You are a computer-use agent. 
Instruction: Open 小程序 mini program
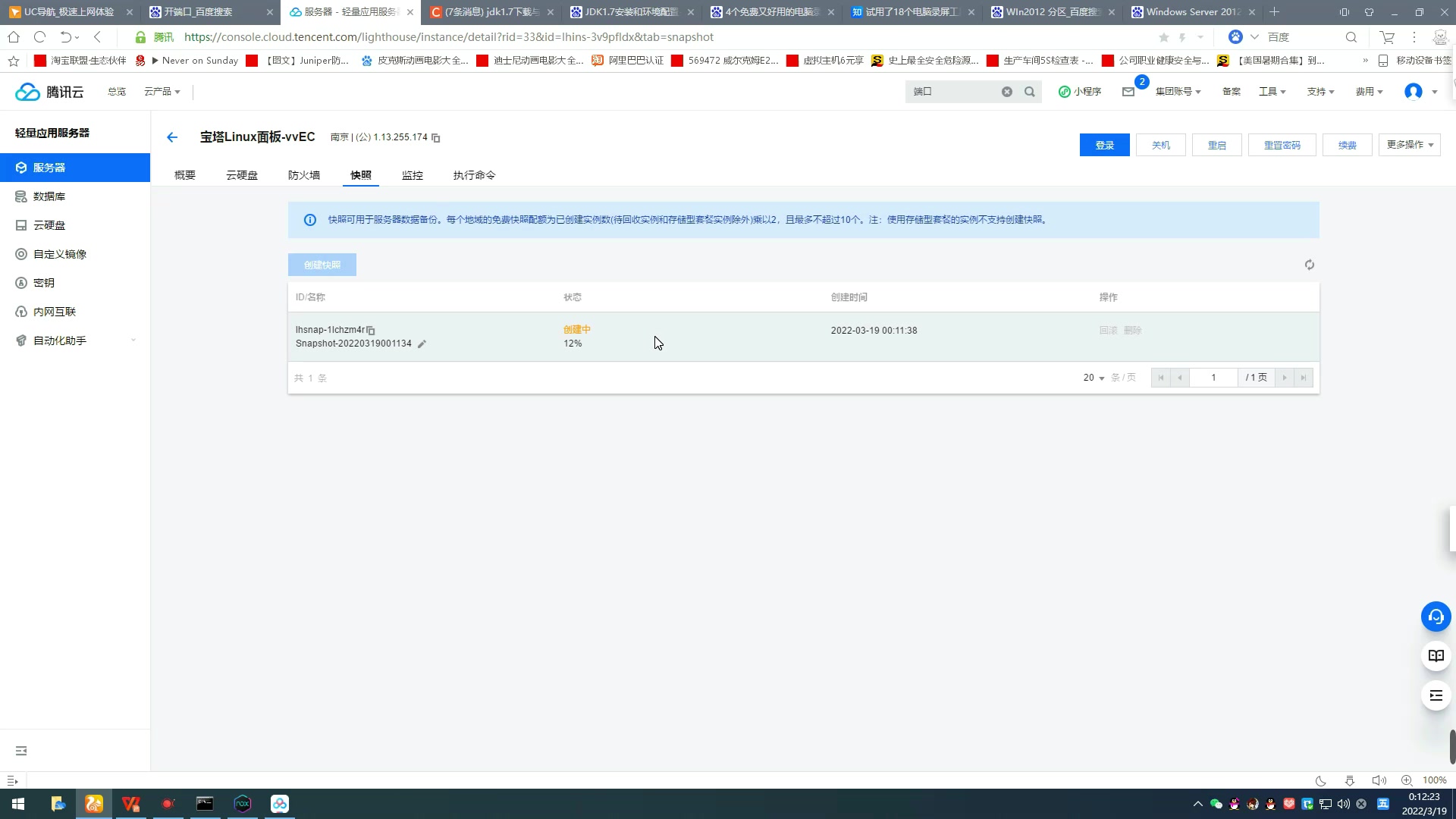click(1080, 92)
